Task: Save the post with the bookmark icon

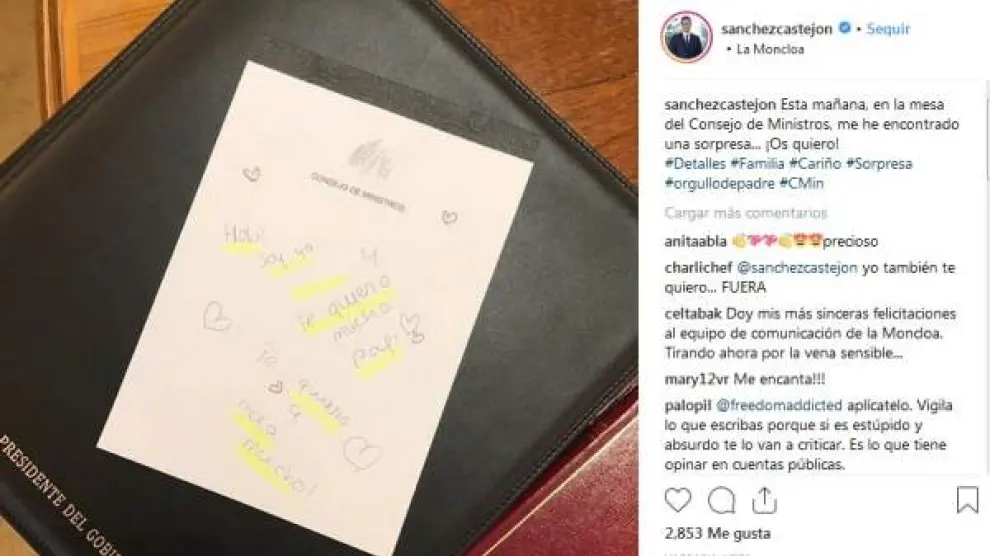Action: pyautogui.click(x=967, y=500)
